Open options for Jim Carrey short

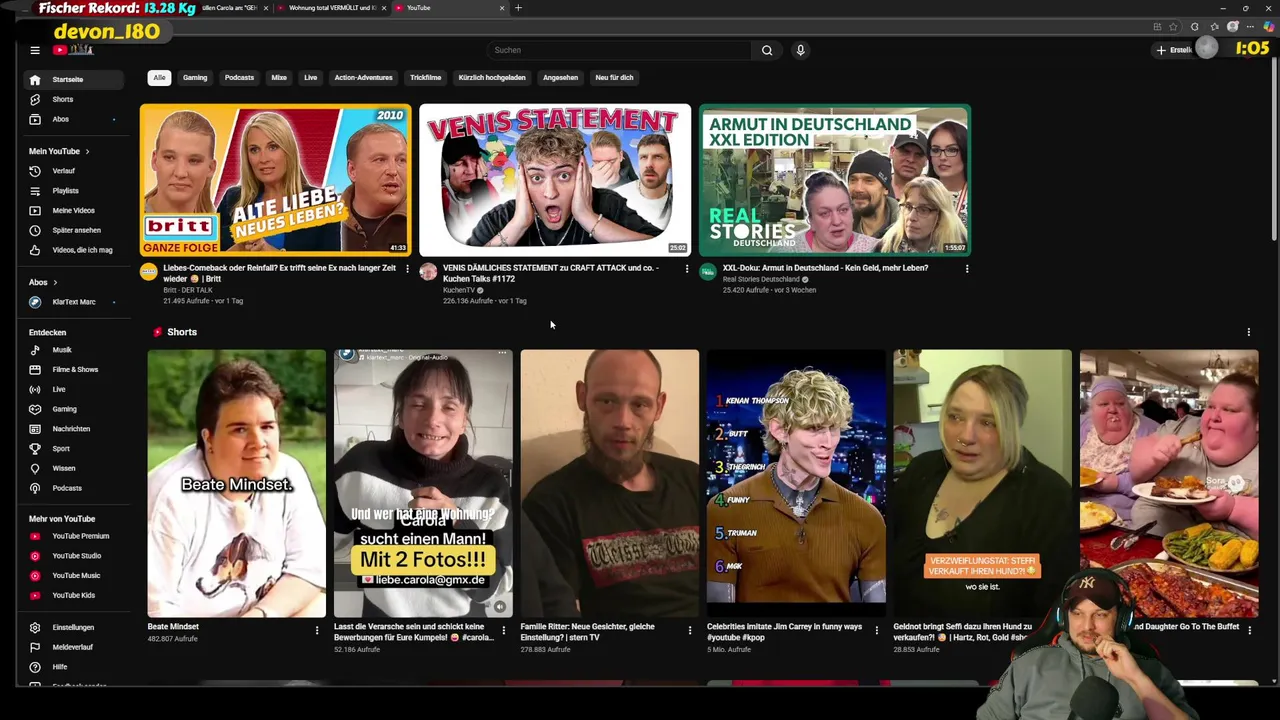[876, 630]
